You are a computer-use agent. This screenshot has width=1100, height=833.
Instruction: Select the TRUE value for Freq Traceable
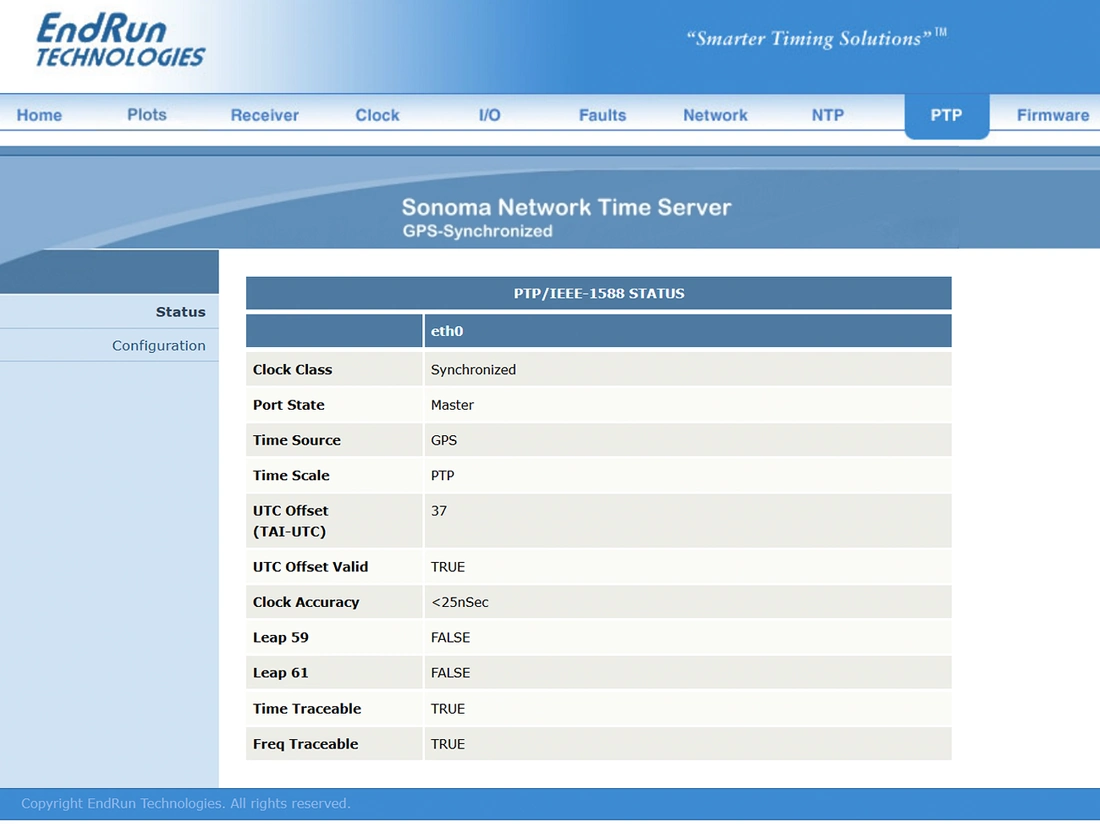click(448, 744)
